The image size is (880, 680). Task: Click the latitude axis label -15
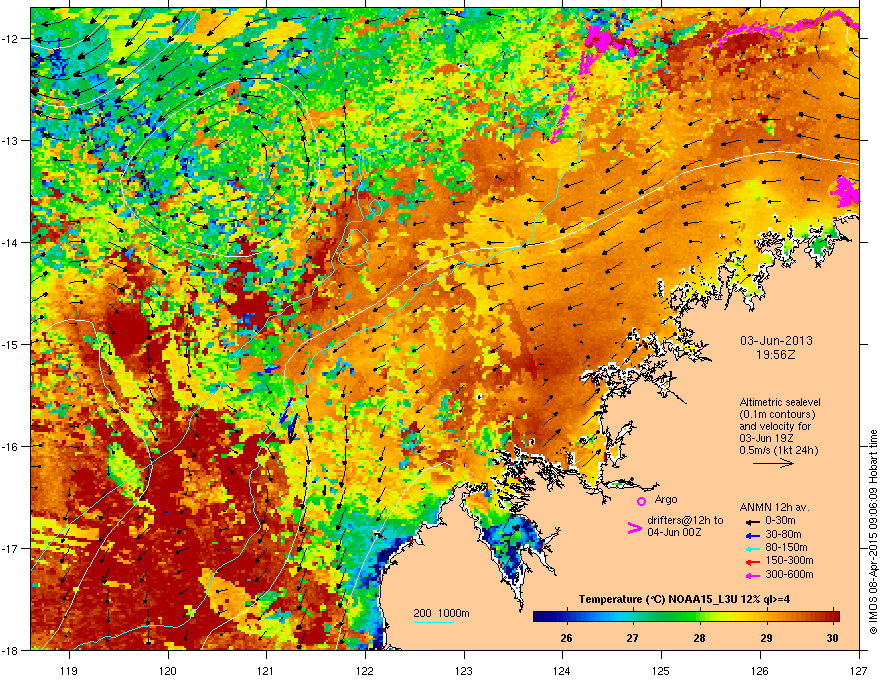(10, 344)
